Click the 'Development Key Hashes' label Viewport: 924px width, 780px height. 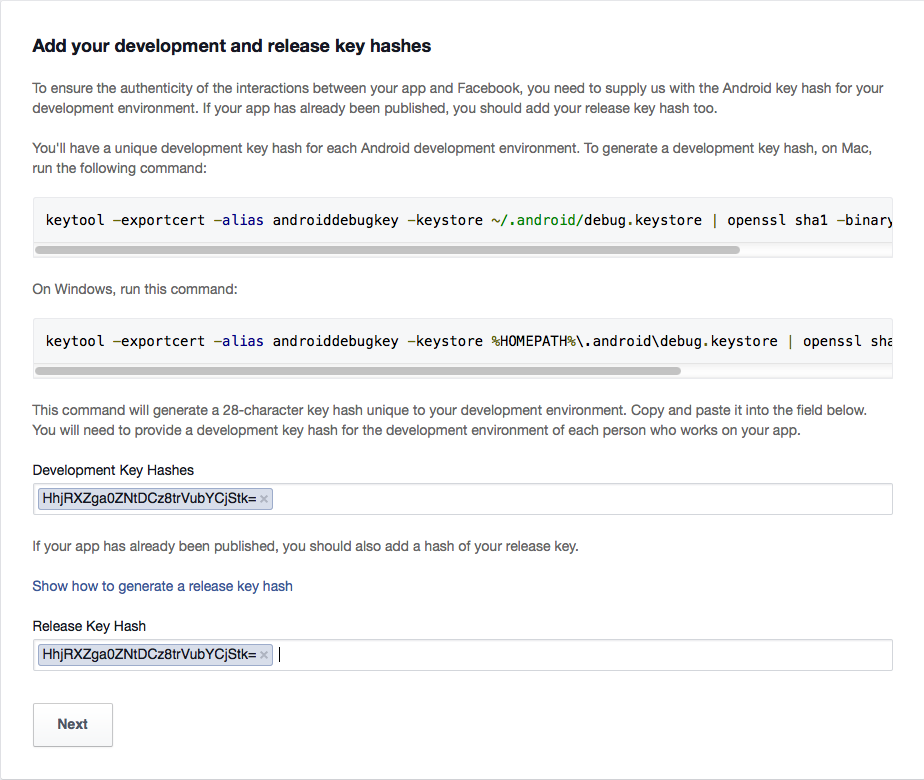click(x=113, y=470)
